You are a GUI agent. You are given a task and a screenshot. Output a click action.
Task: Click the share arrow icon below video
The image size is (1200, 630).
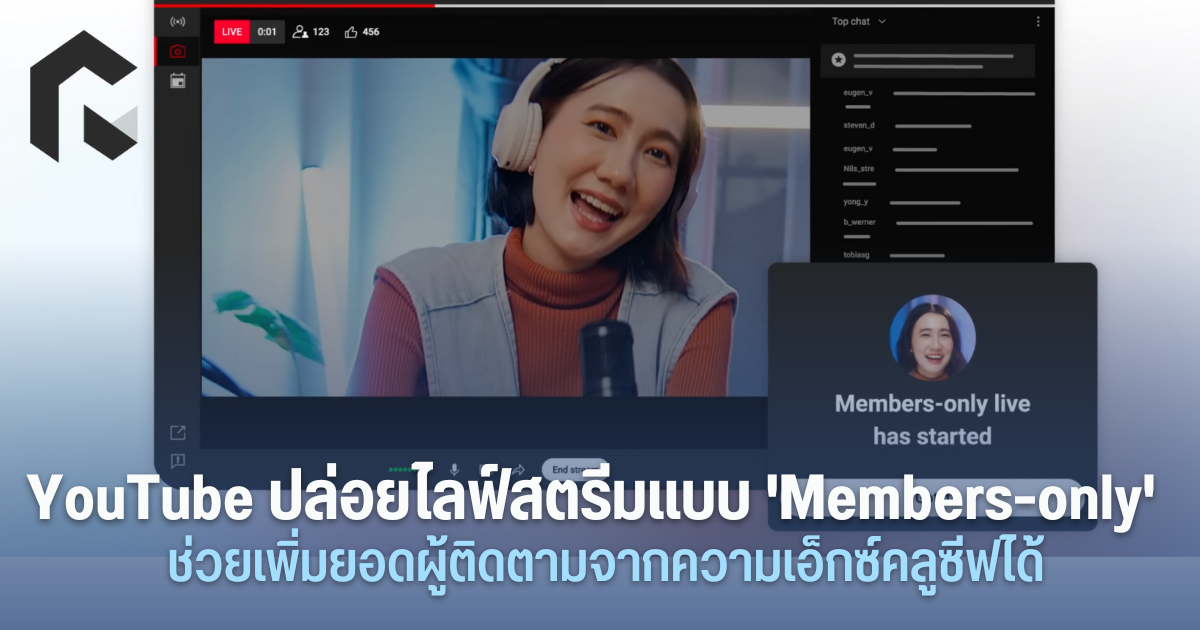[520, 469]
